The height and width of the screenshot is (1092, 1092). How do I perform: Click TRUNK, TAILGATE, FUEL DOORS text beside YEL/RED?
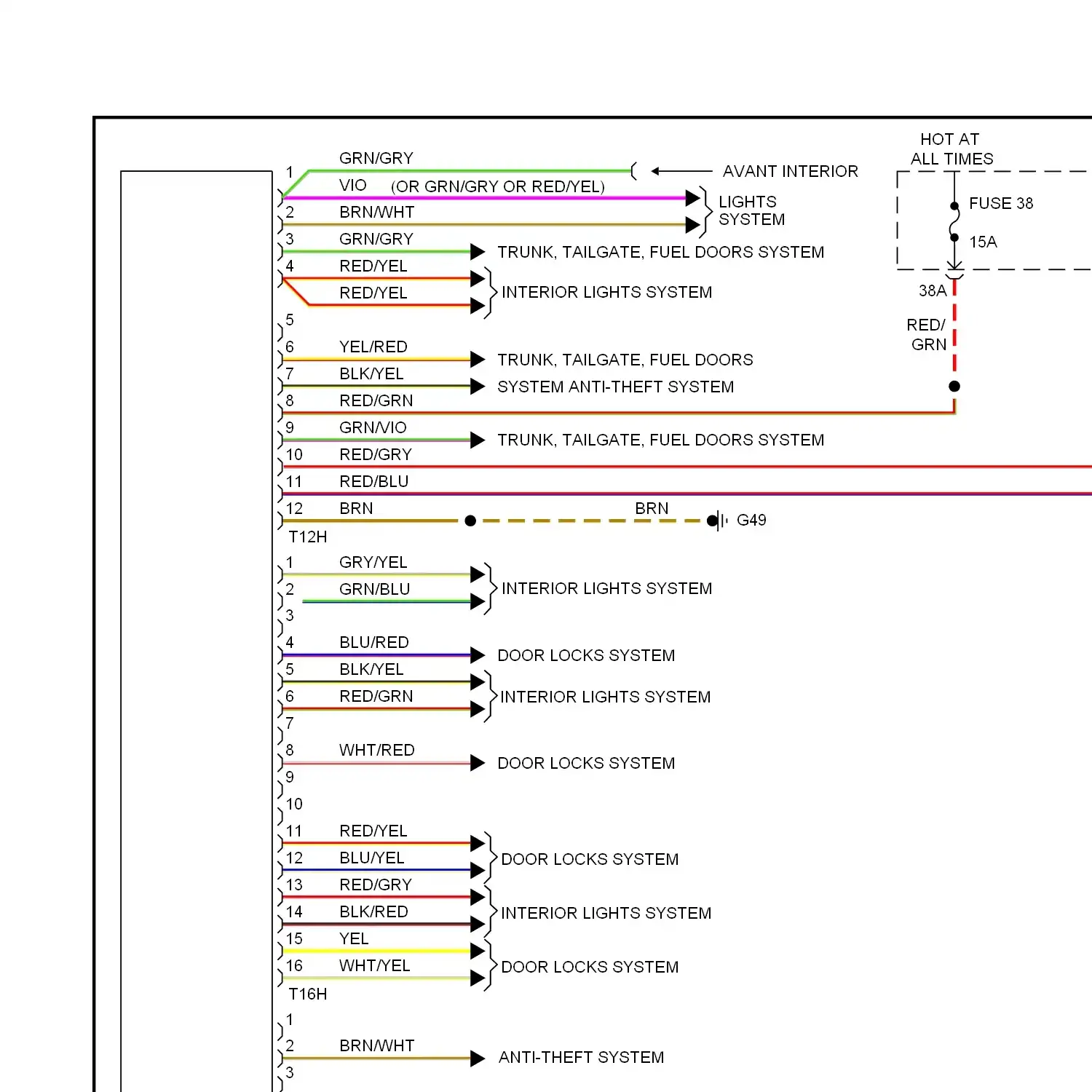point(625,360)
